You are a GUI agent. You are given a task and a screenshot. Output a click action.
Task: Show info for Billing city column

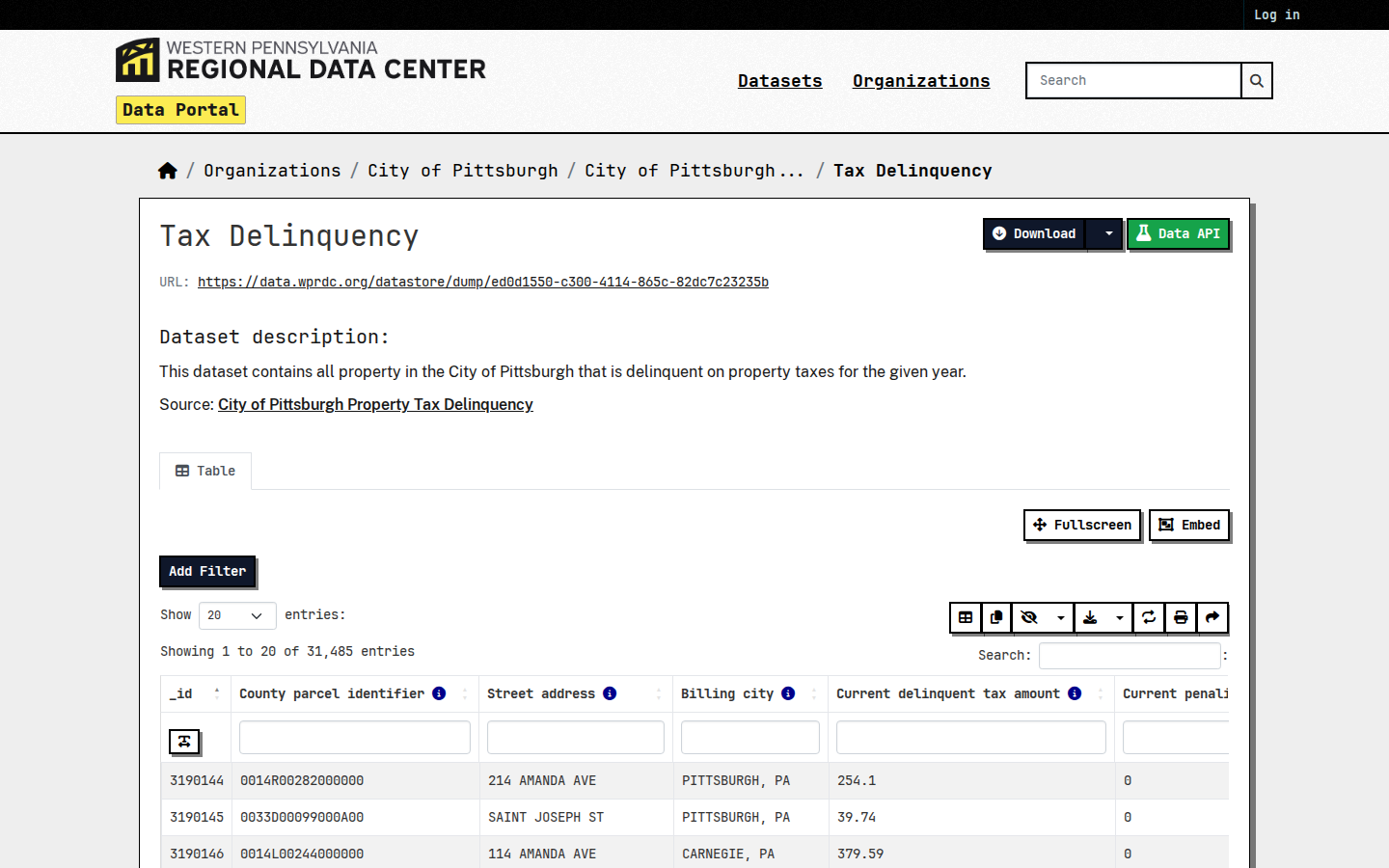click(x=788, y=693)
